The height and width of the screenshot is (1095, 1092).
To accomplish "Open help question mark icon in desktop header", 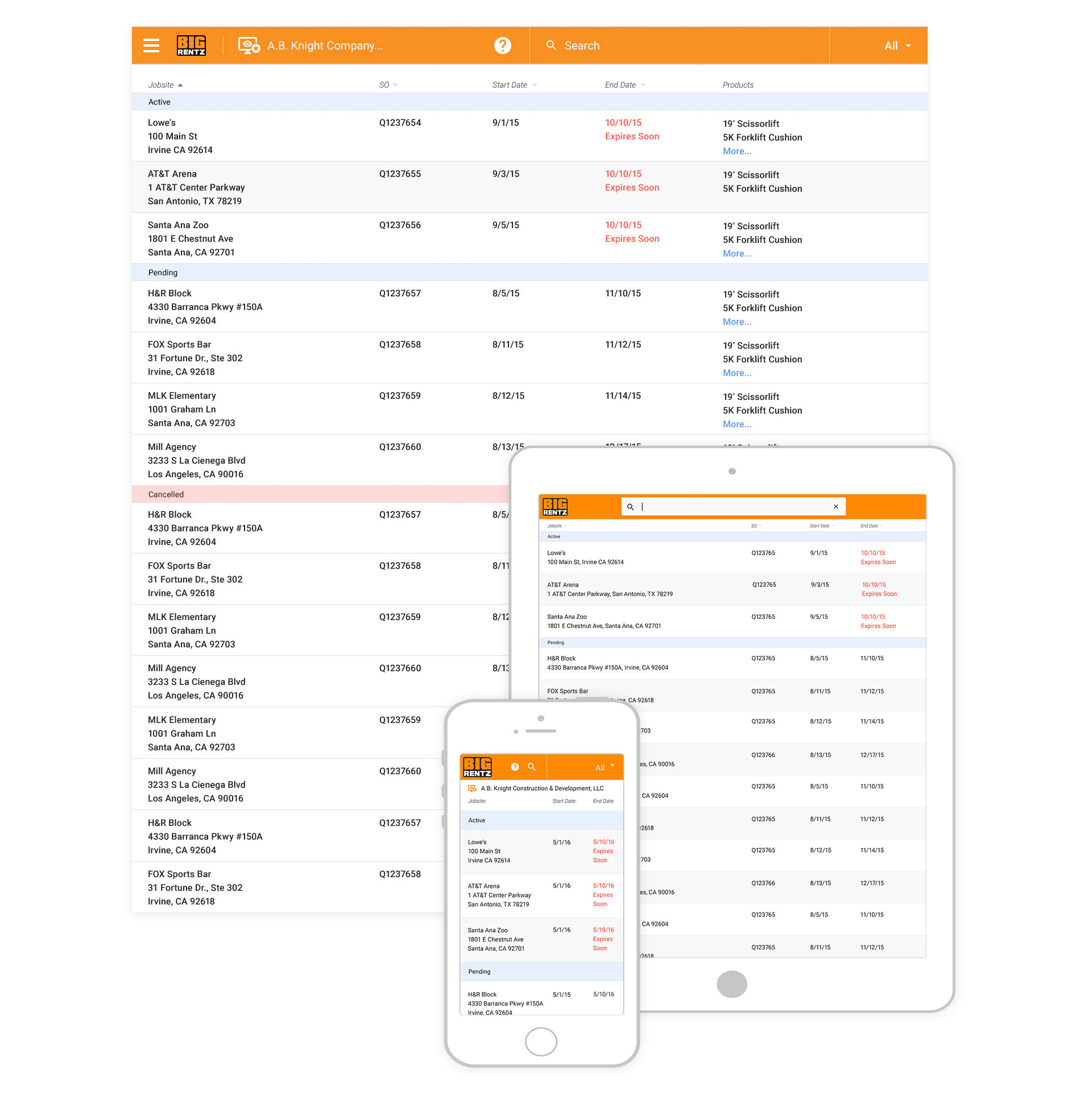I will [503, 46].
